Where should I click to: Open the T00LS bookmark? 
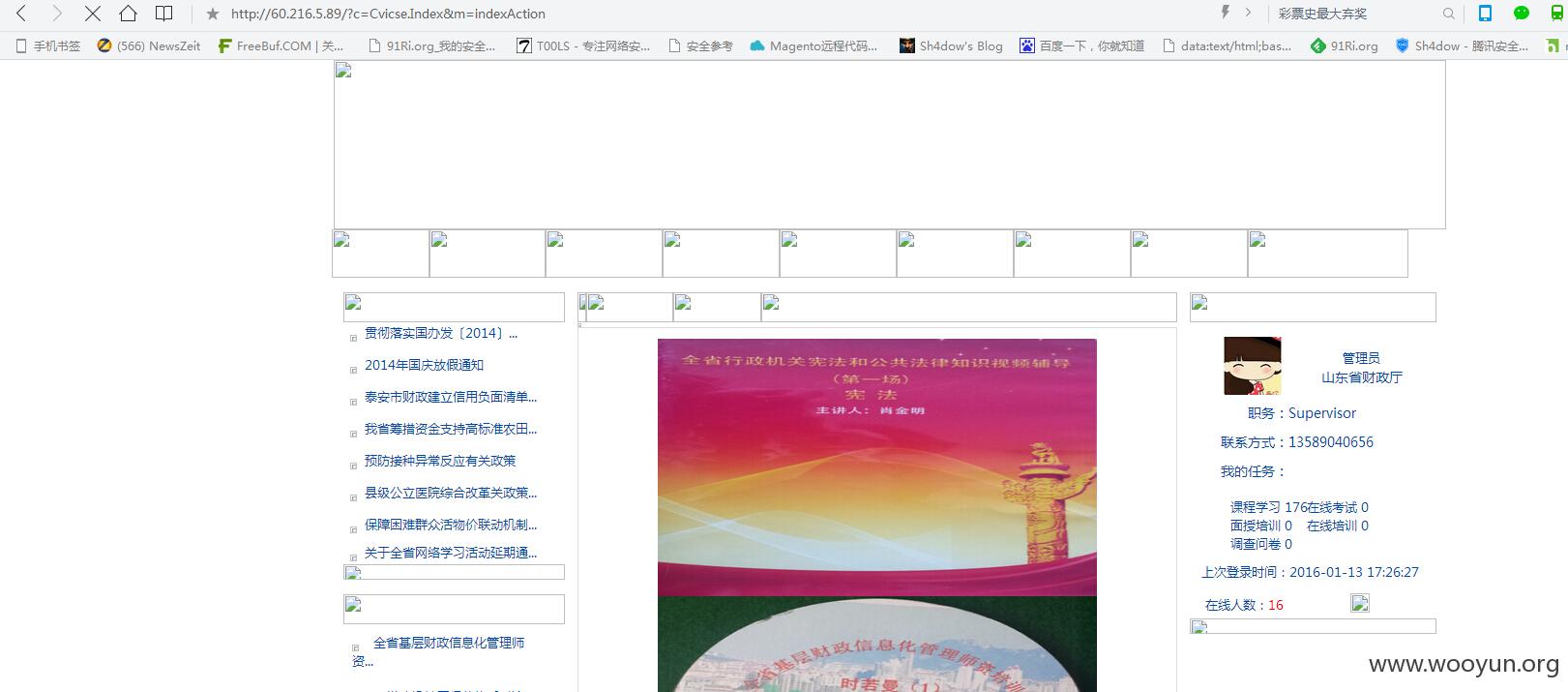(x=583, y=45)
